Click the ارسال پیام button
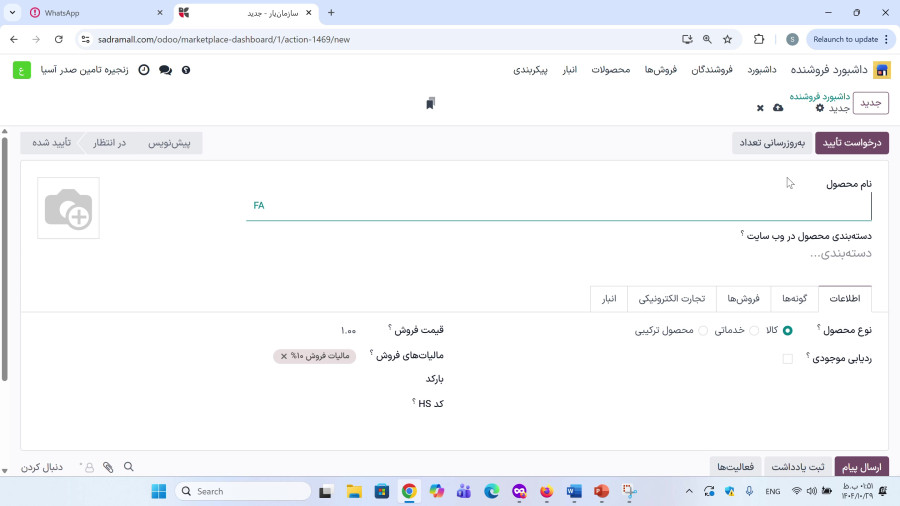The height and width of the screenshot is (506, 900). (860, 467)
